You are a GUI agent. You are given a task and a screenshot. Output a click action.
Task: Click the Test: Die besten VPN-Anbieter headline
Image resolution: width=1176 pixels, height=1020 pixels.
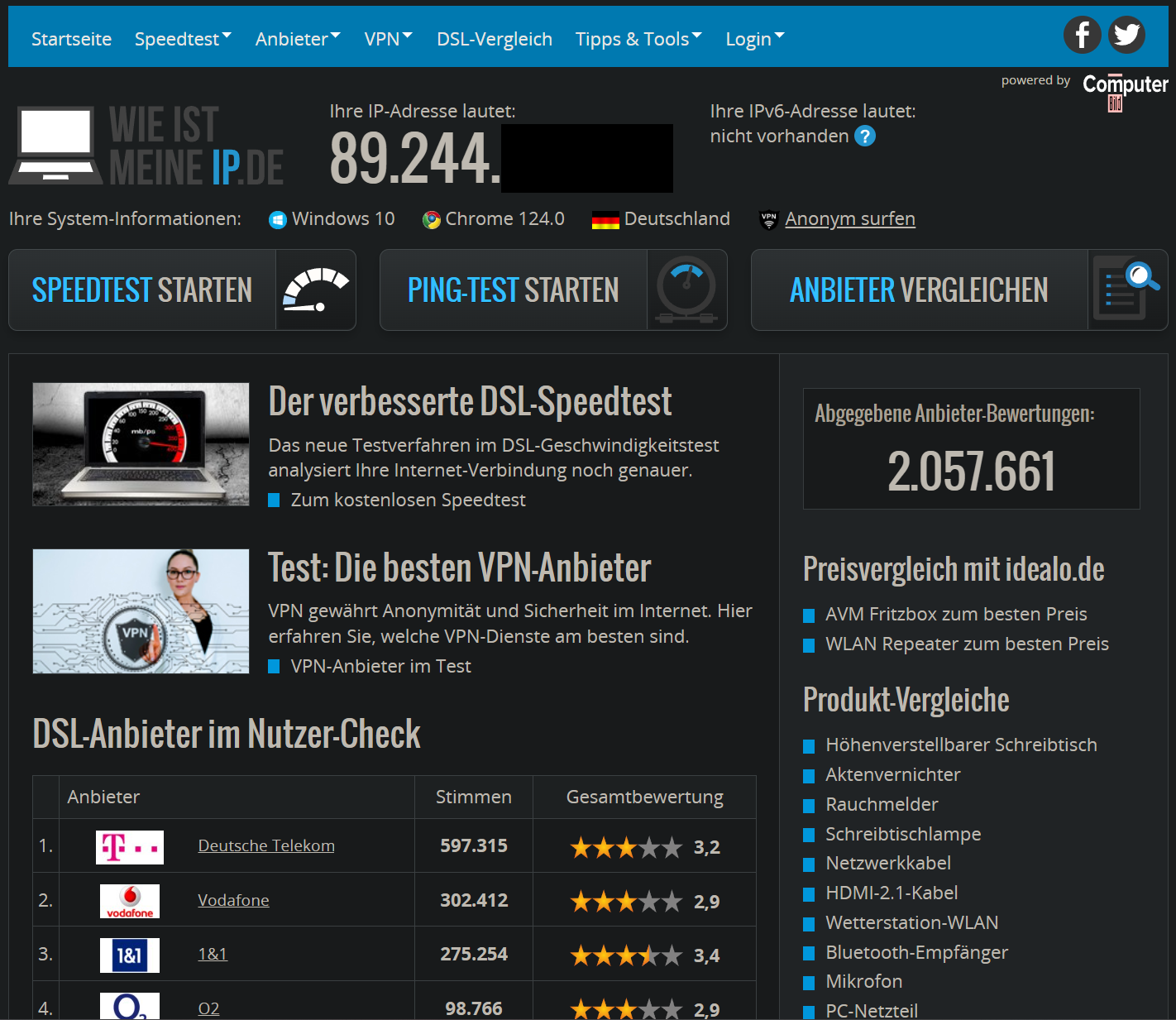pyautogui.click(x=460, y=568)
